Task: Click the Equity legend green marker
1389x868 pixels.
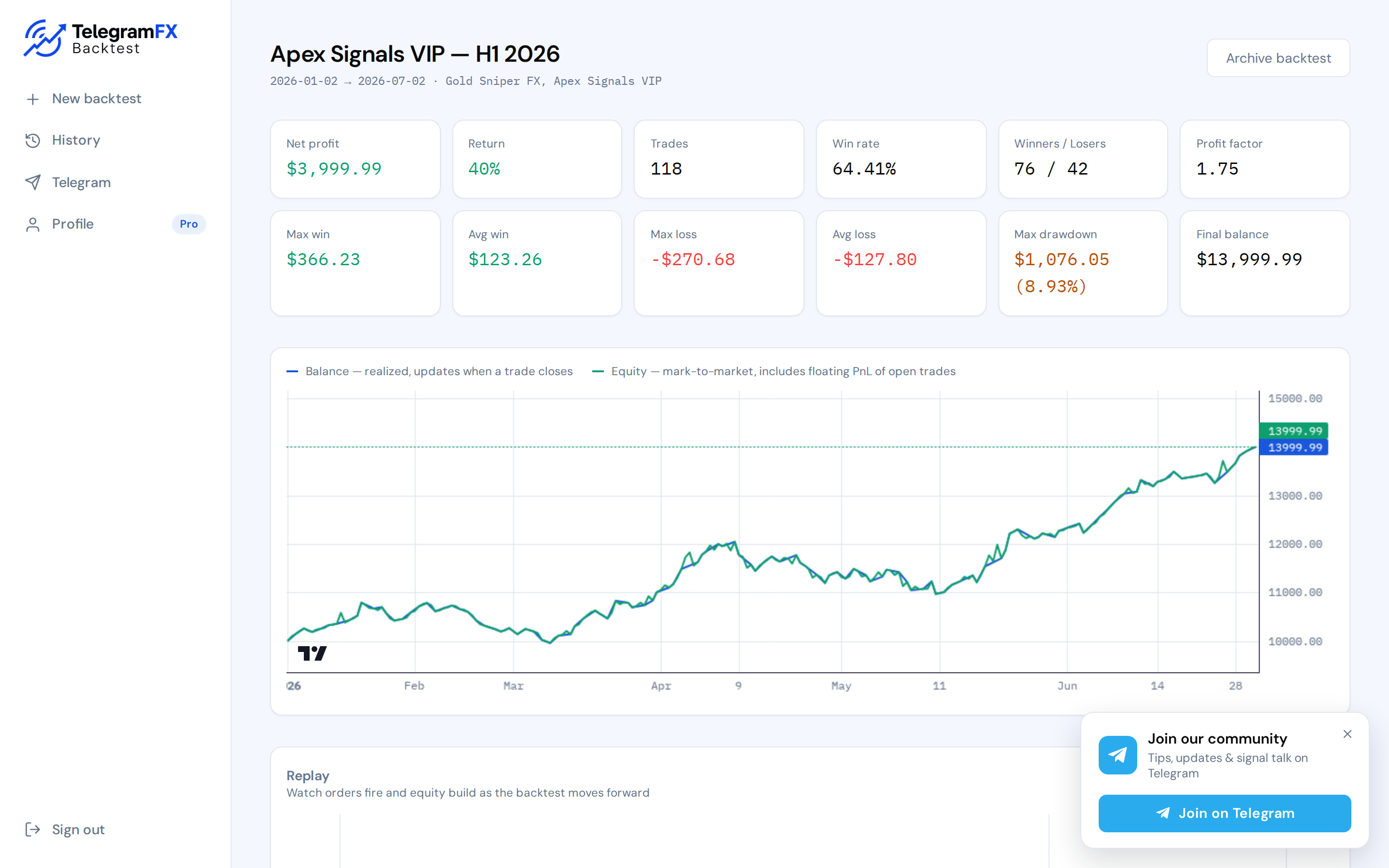Action: pyautogui.click(x=598, y=371)
